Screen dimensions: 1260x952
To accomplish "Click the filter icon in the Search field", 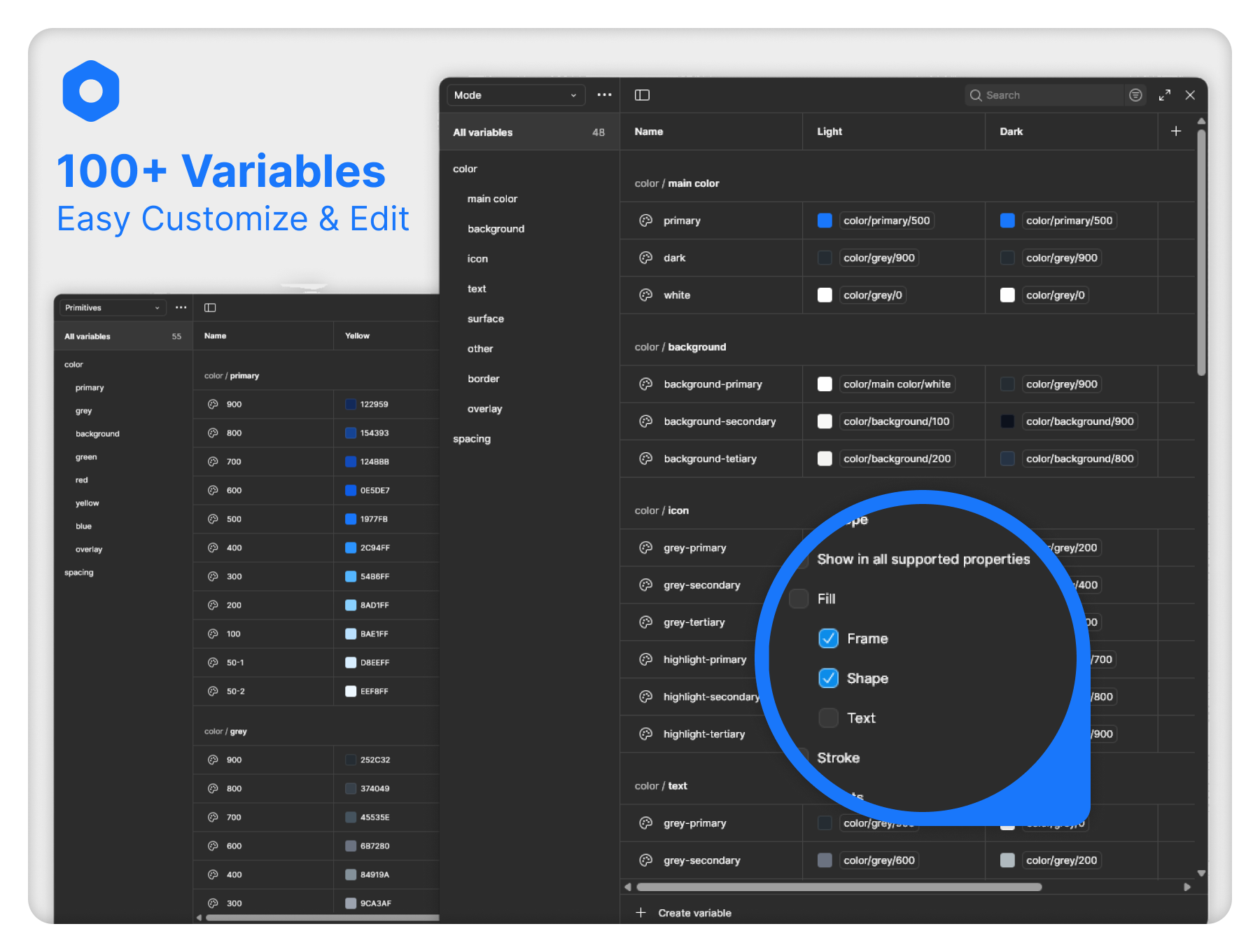I will (x=1135, y=95).
